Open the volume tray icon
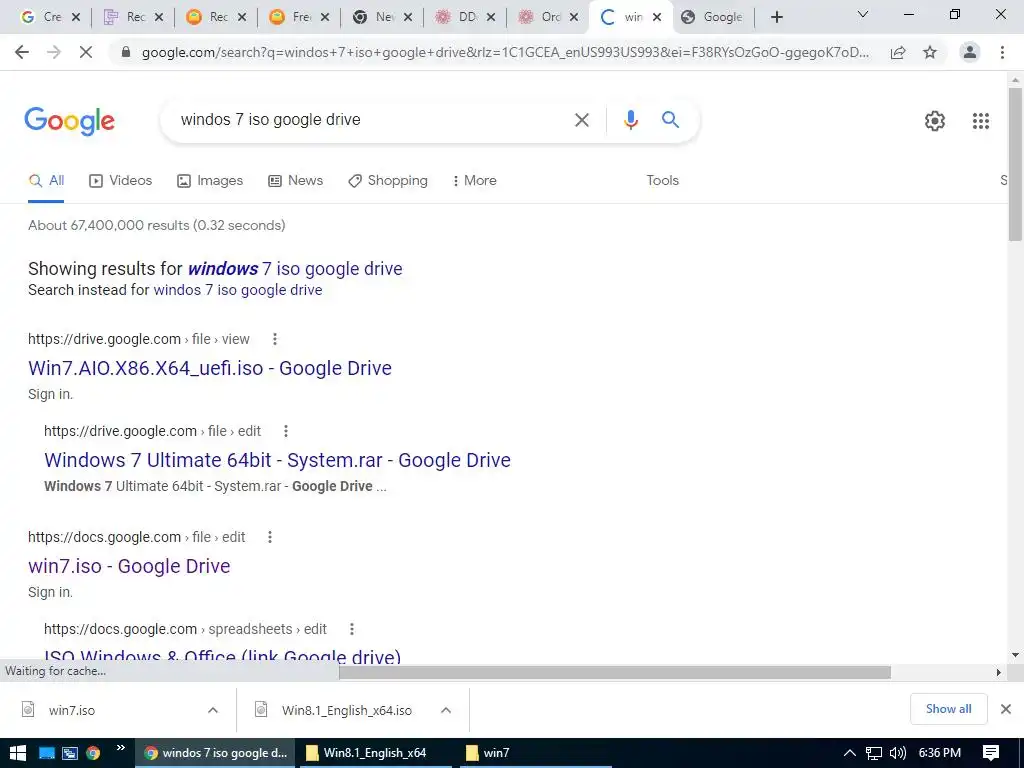This screenshot has height=768, width=1024. tap(897, 753)
